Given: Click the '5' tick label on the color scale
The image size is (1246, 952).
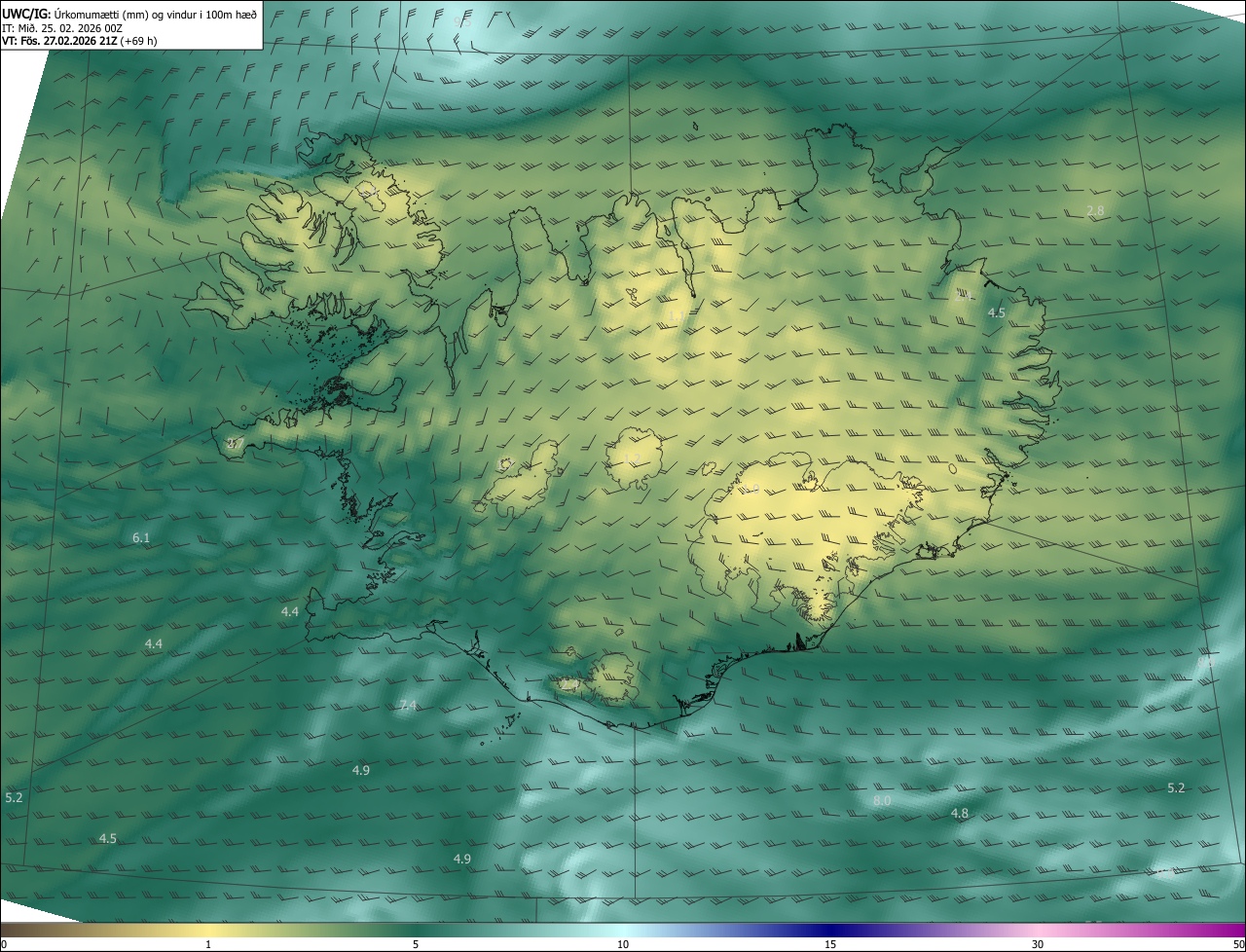Looking at the screenshot, I should tap(416, 945).
